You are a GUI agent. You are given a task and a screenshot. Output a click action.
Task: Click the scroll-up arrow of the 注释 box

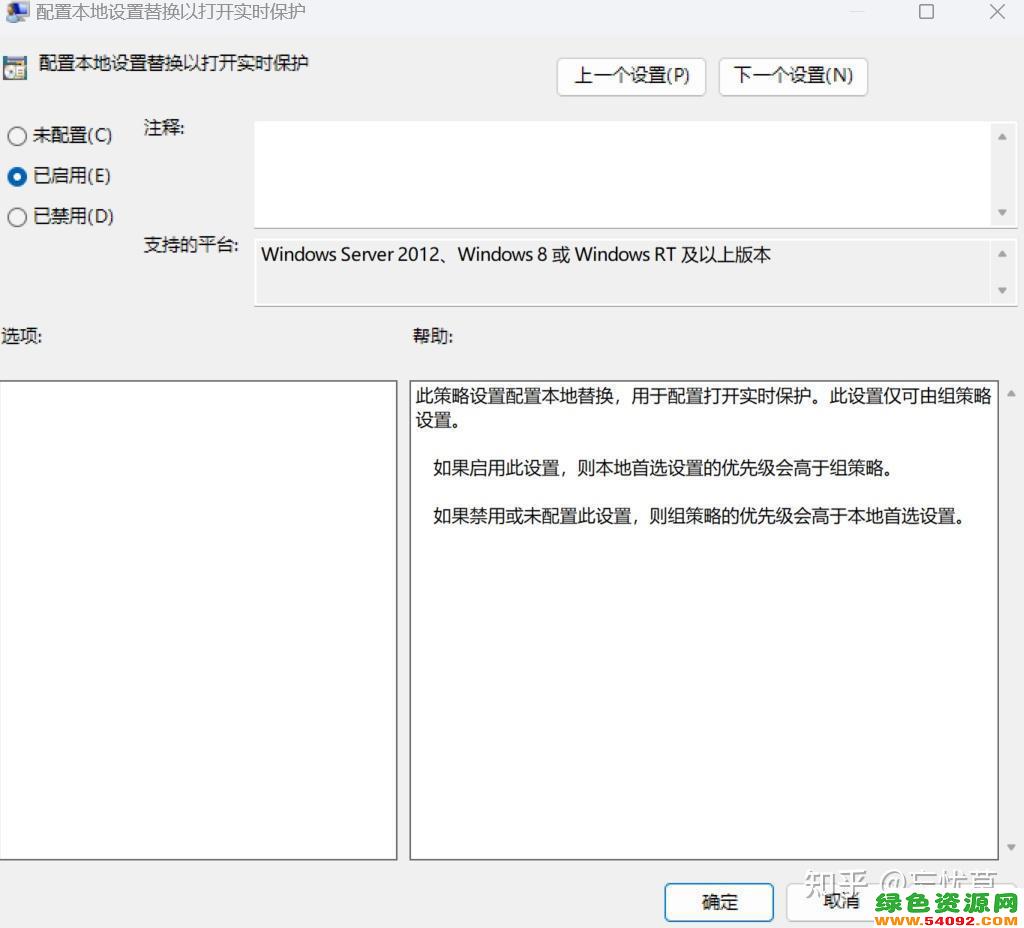coord(1002,137)
